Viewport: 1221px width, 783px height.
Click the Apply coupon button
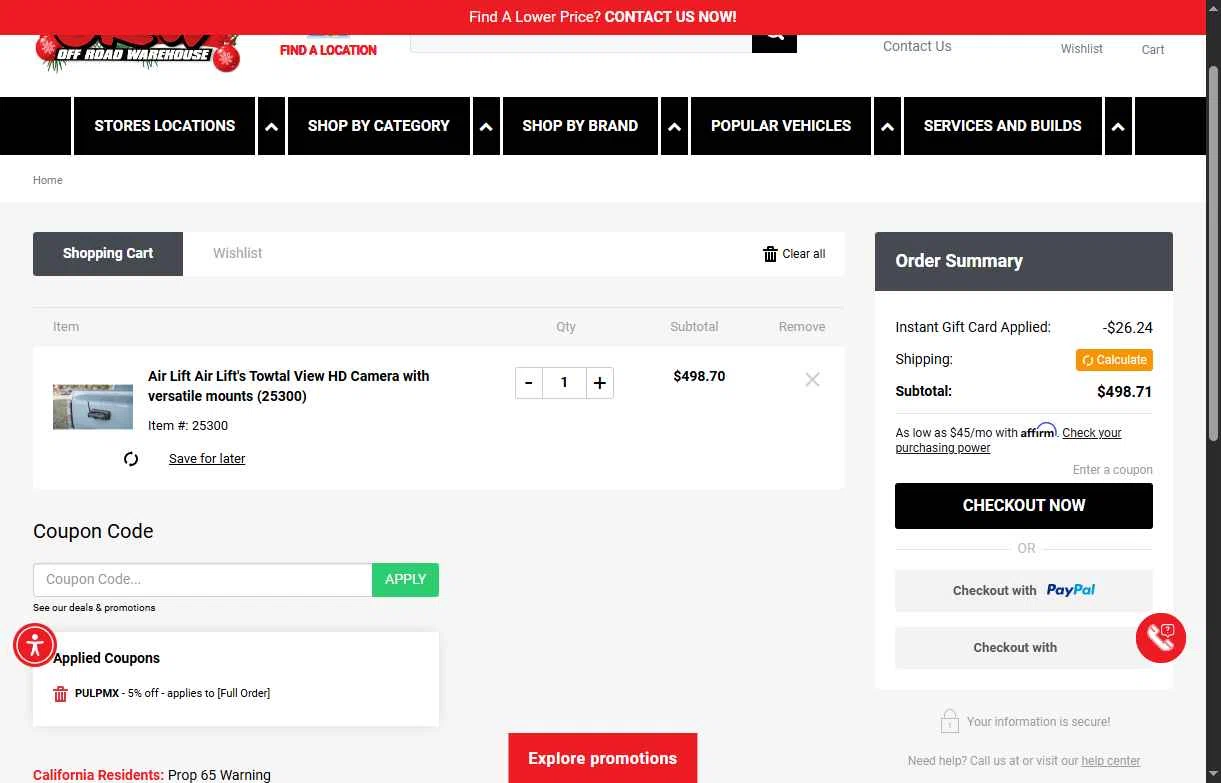(405, 580)
